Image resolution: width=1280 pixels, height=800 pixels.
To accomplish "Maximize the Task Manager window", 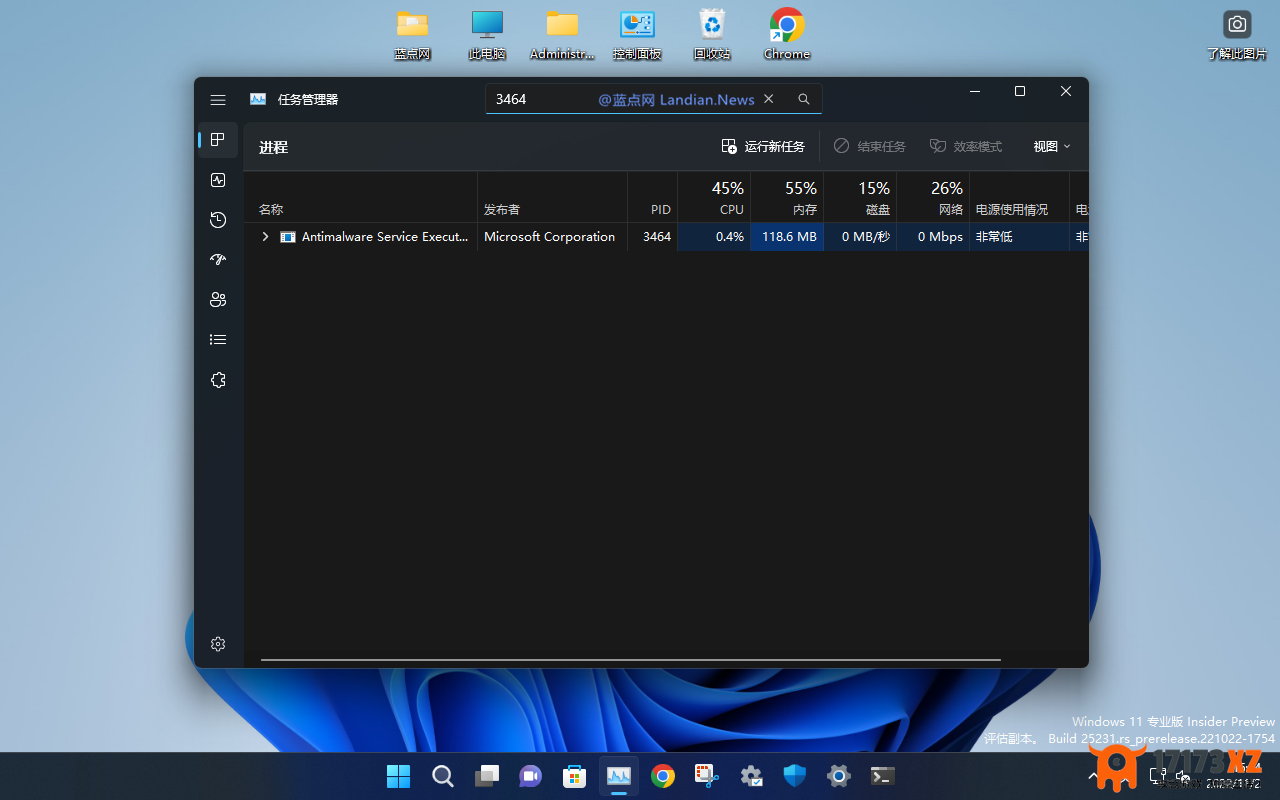I will point(1020,92).
